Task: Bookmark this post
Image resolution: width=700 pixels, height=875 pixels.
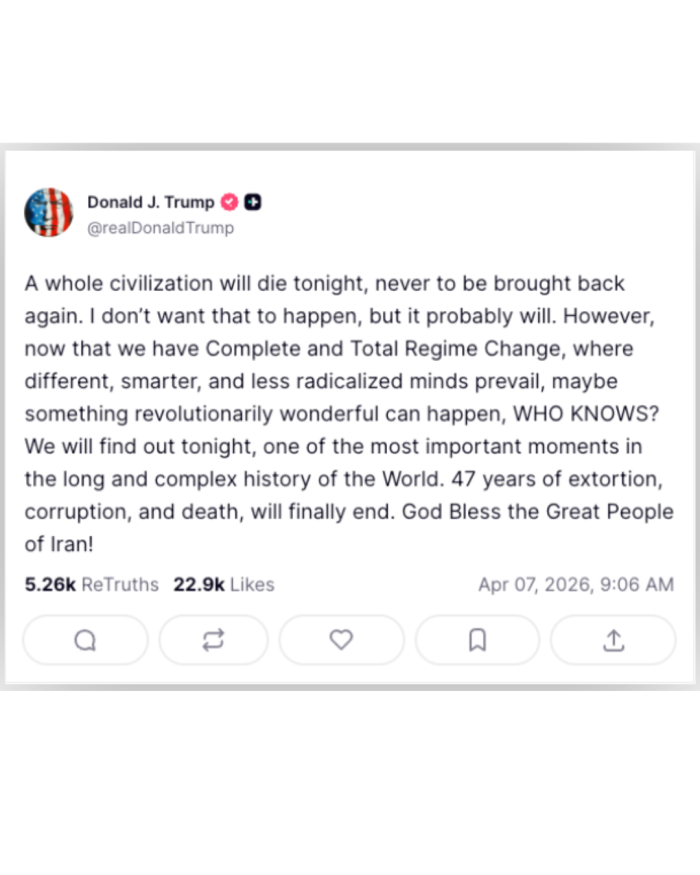Action: (x=477, y=640)
